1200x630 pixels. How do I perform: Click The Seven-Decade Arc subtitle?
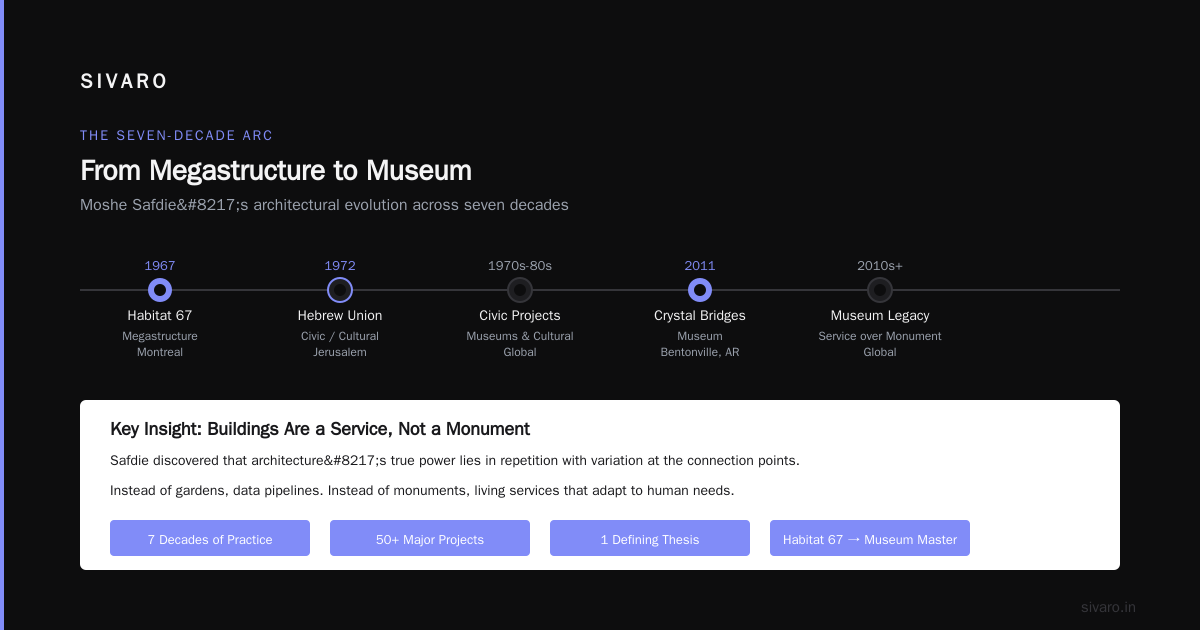(x=176, y=135)
